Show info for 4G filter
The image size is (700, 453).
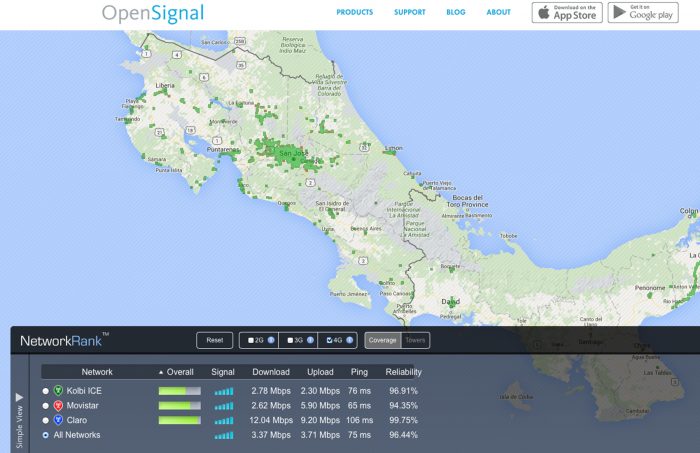(x=350, y=340)
